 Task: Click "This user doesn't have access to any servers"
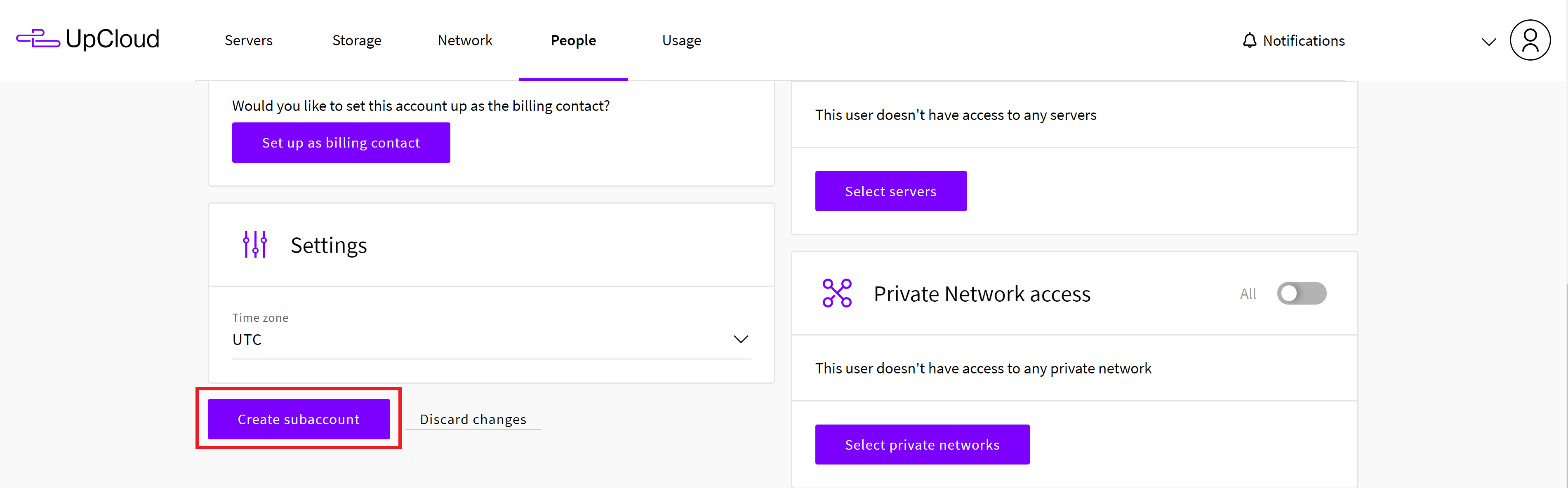(956, 115)
